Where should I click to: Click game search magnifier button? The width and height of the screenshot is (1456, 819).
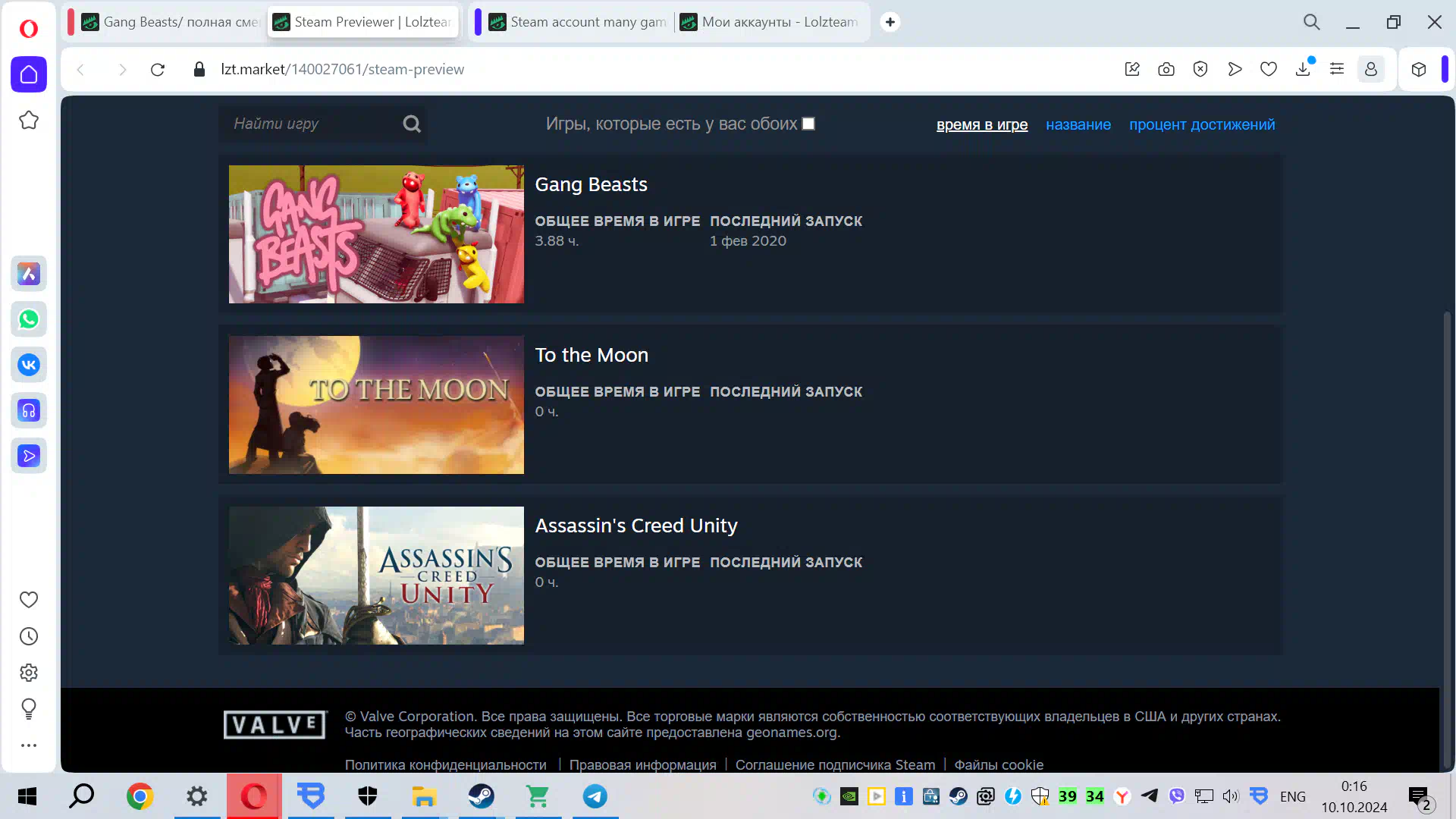tap(412, 124)
